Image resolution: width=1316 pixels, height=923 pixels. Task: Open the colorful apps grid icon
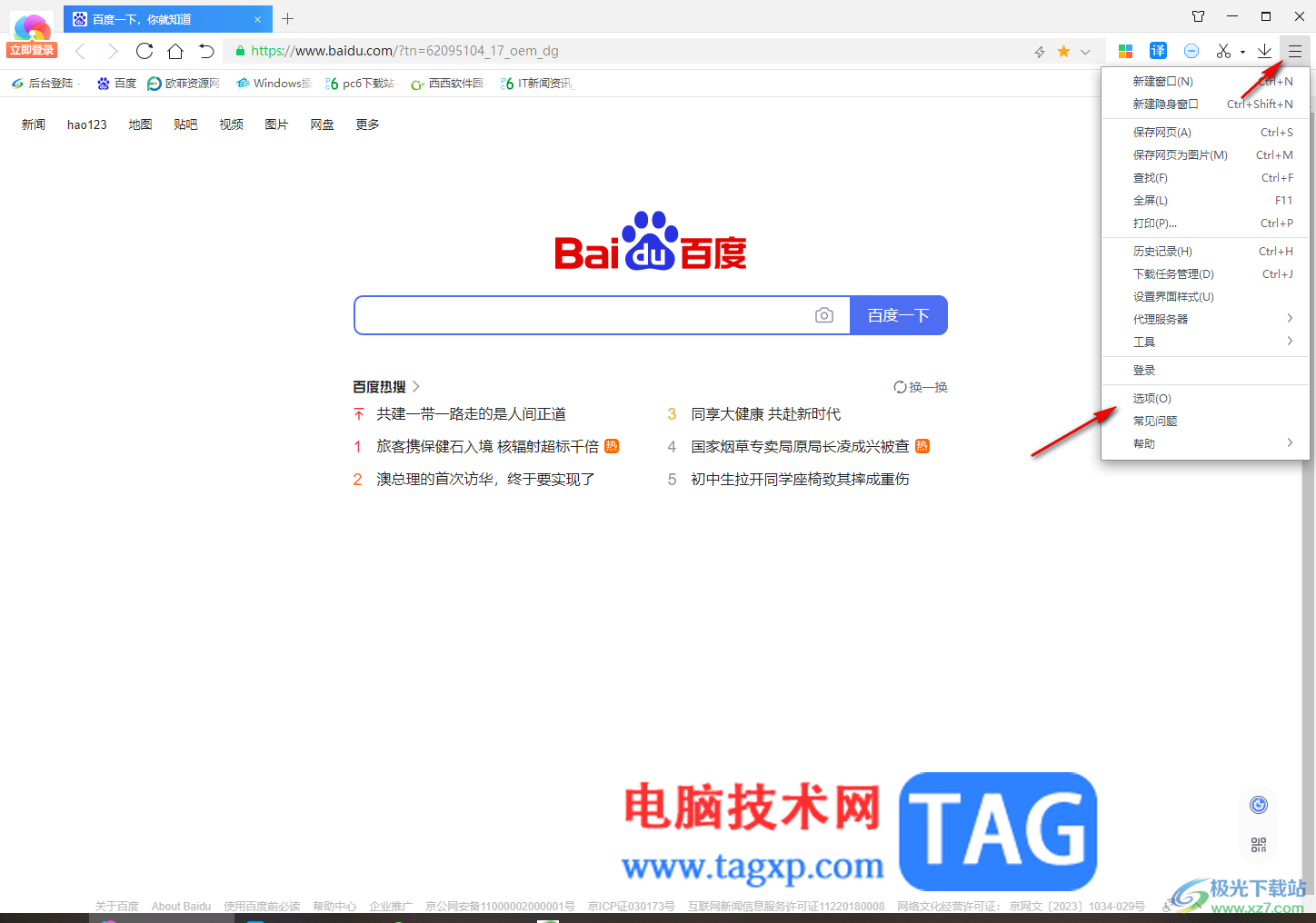[x=1125, y=51]
